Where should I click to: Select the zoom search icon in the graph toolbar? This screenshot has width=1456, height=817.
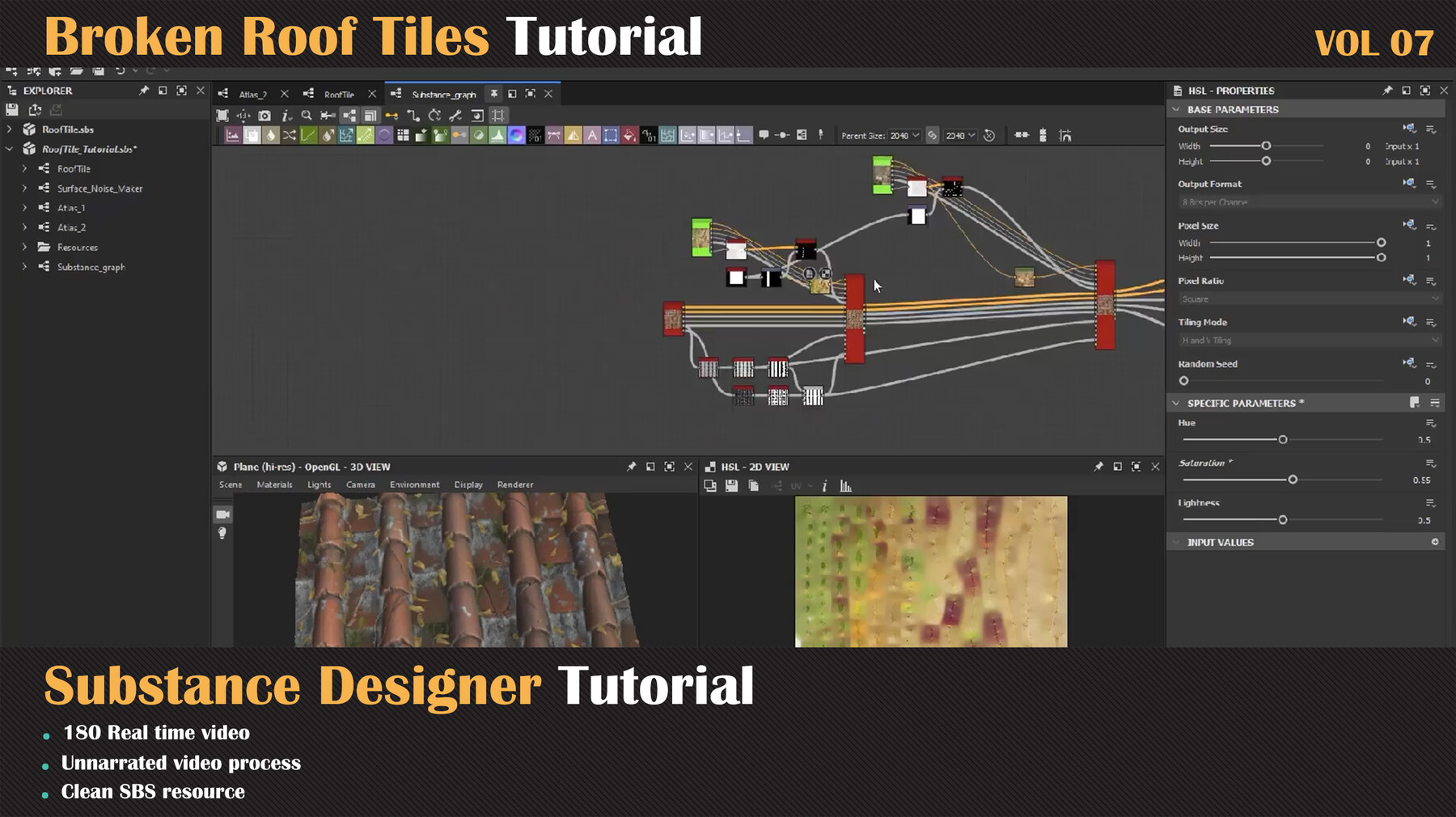(x=307, y=116)
